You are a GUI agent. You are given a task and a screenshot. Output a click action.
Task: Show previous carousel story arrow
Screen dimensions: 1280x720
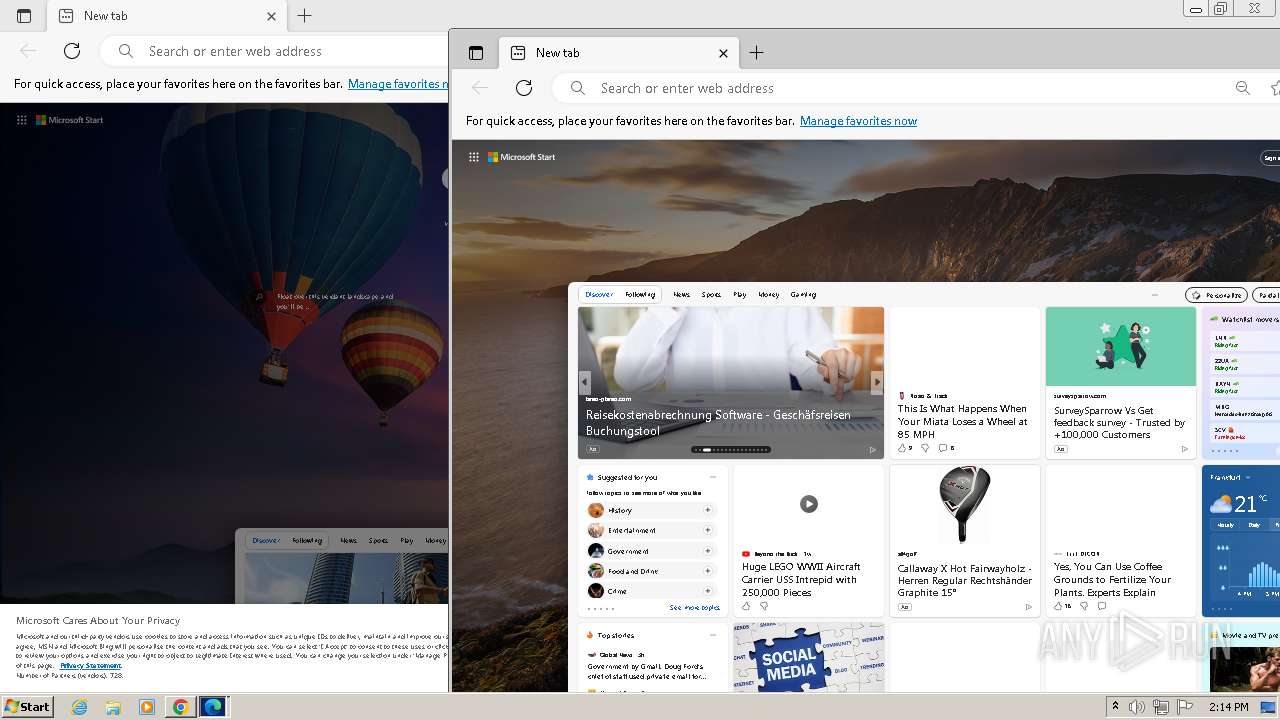click(x=585, y=382)
